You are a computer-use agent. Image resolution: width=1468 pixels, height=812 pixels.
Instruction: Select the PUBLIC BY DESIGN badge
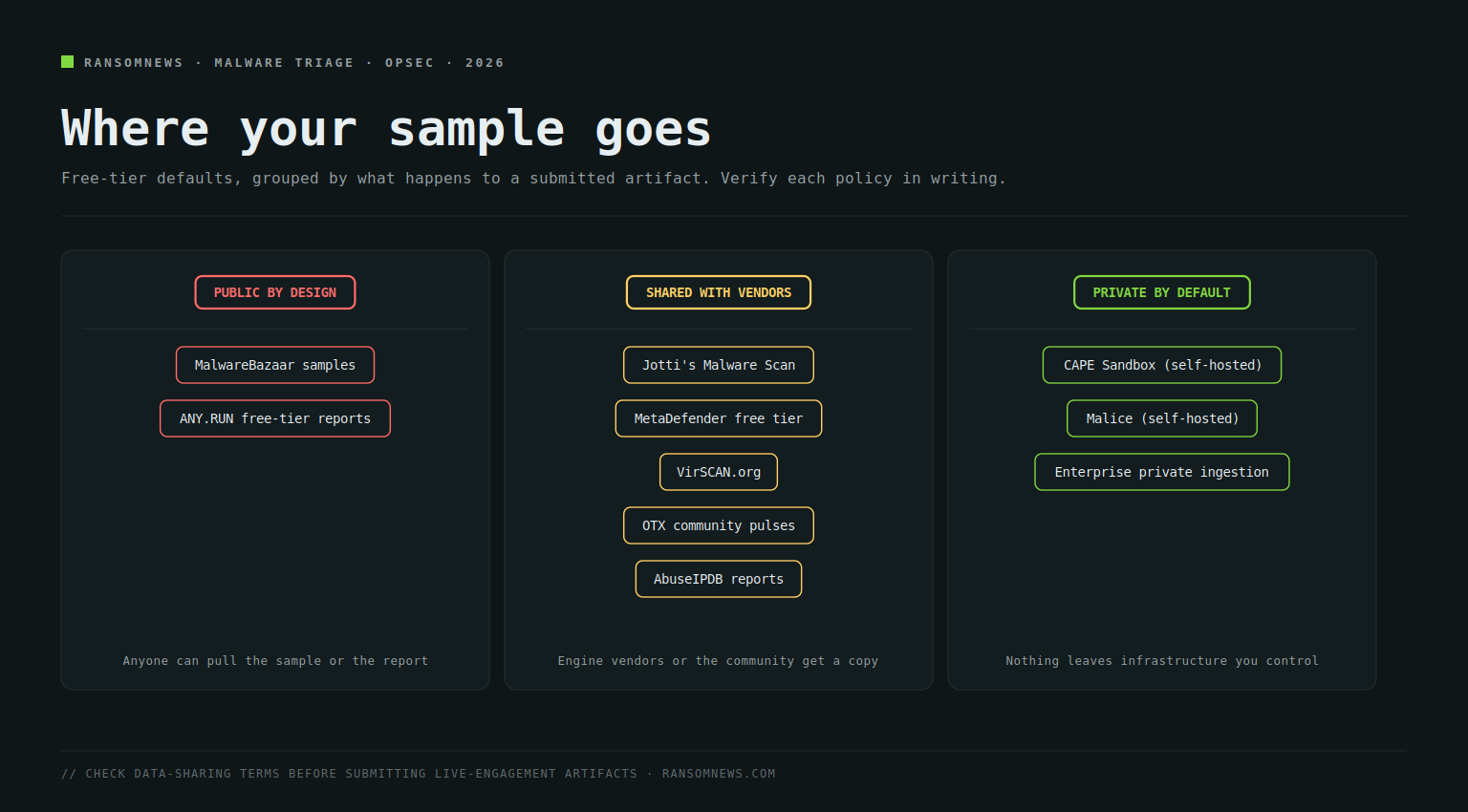275,292
